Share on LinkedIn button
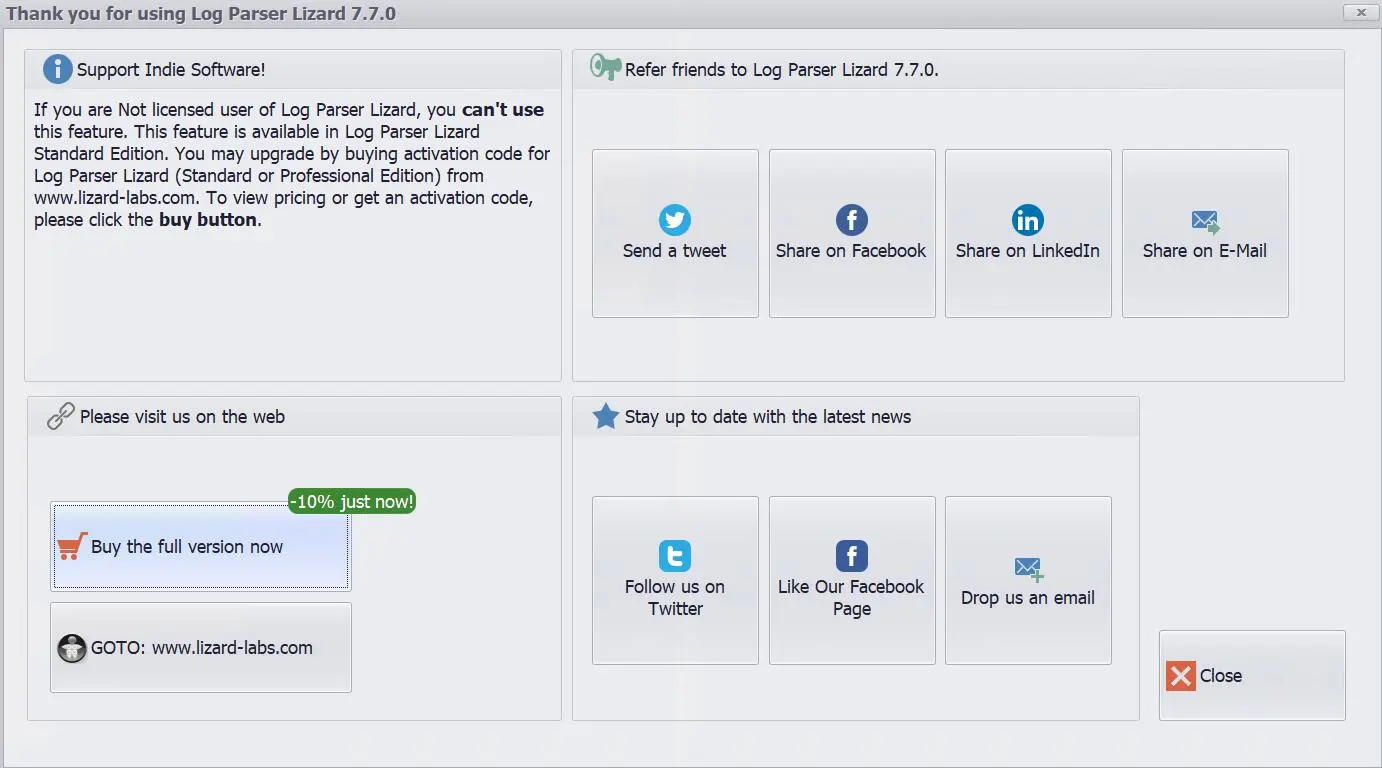Viewport: 1382px width, 768px height. click(1028, 234)
